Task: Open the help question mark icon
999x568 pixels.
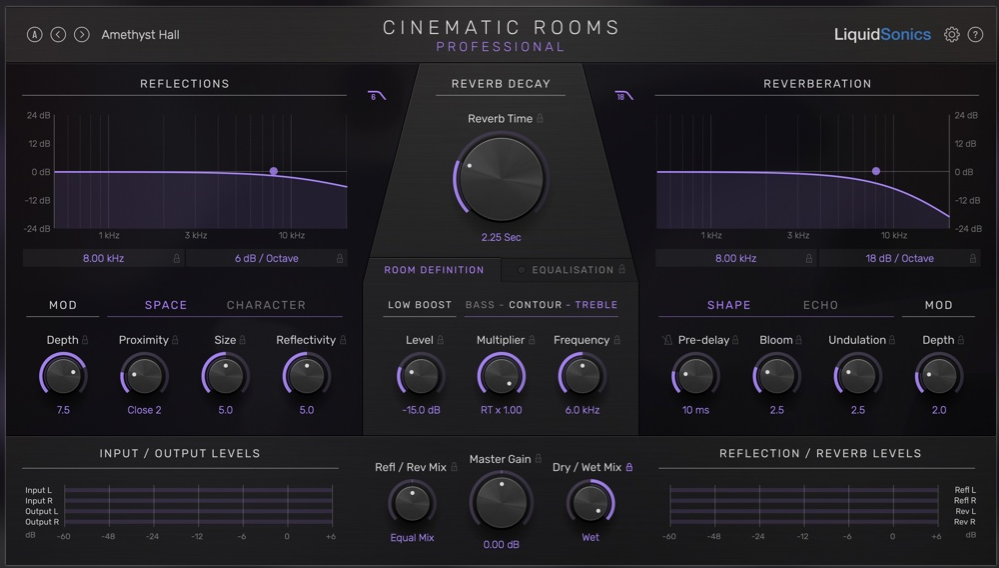Action: click(x=975, y=34)
